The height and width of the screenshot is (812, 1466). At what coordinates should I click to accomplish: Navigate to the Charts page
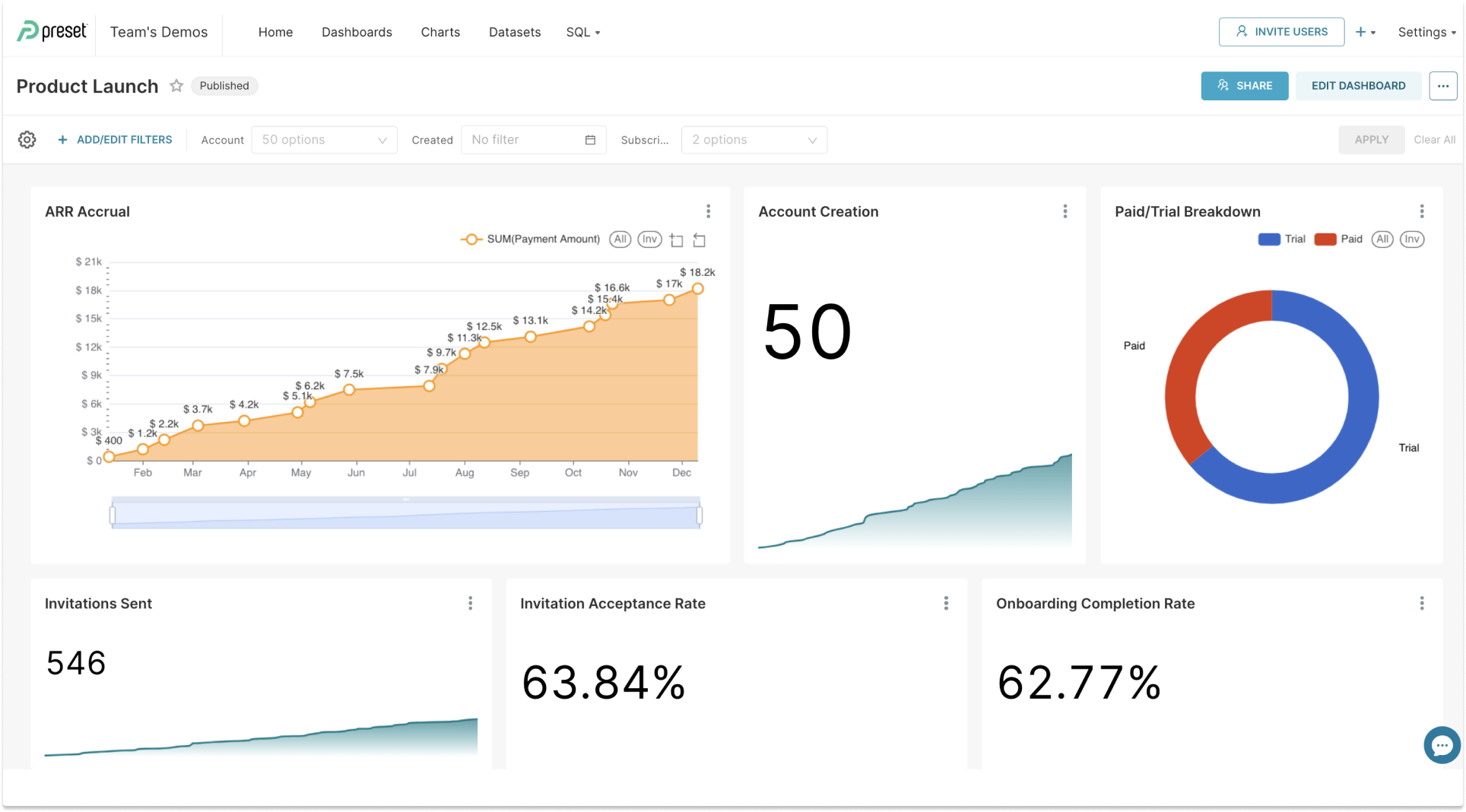[x=440, y=32]
